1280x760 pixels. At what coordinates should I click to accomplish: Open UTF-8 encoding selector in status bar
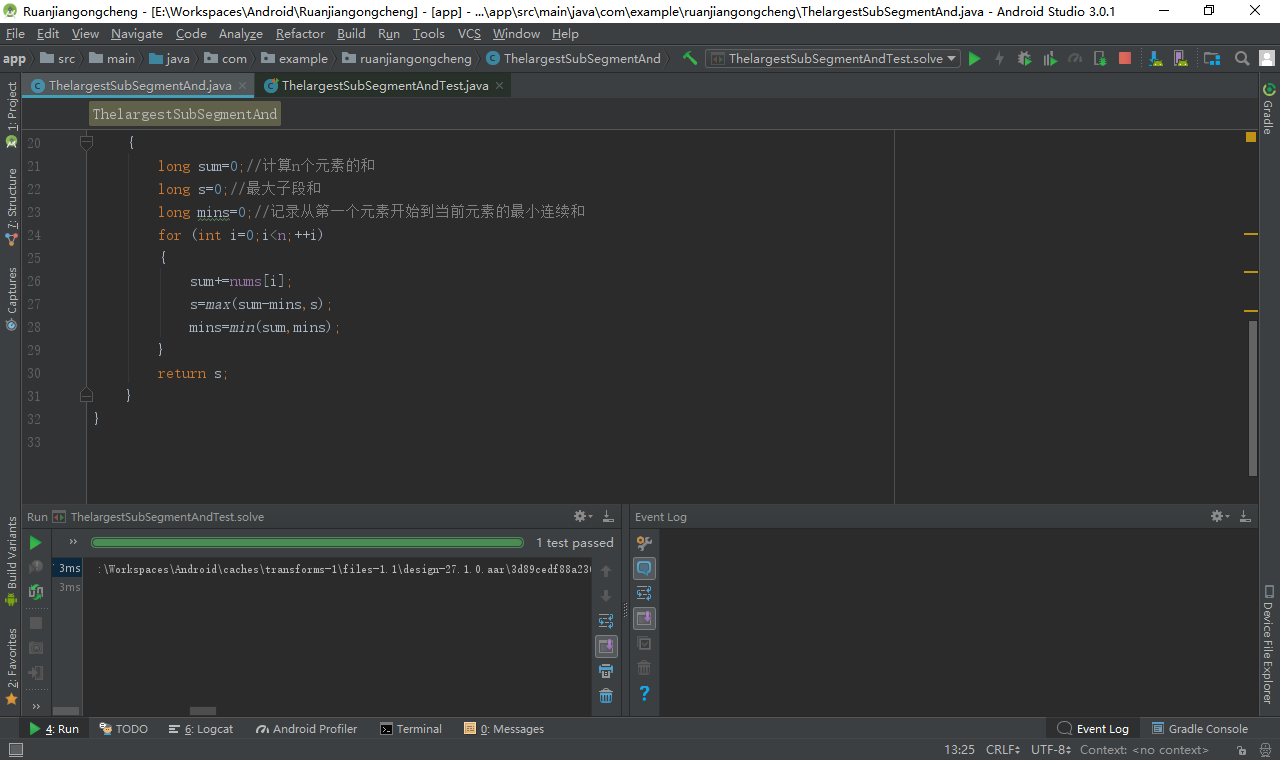1051,750
